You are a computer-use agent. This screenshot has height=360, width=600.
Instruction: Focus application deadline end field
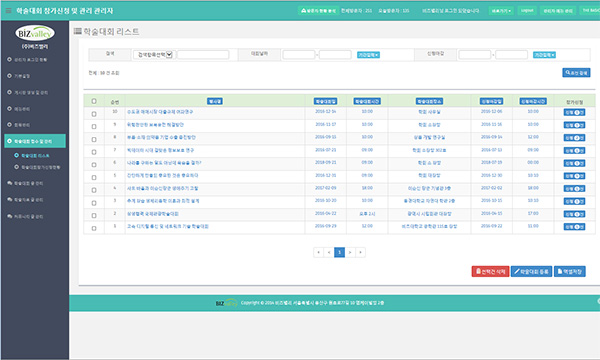click(511, 55)
